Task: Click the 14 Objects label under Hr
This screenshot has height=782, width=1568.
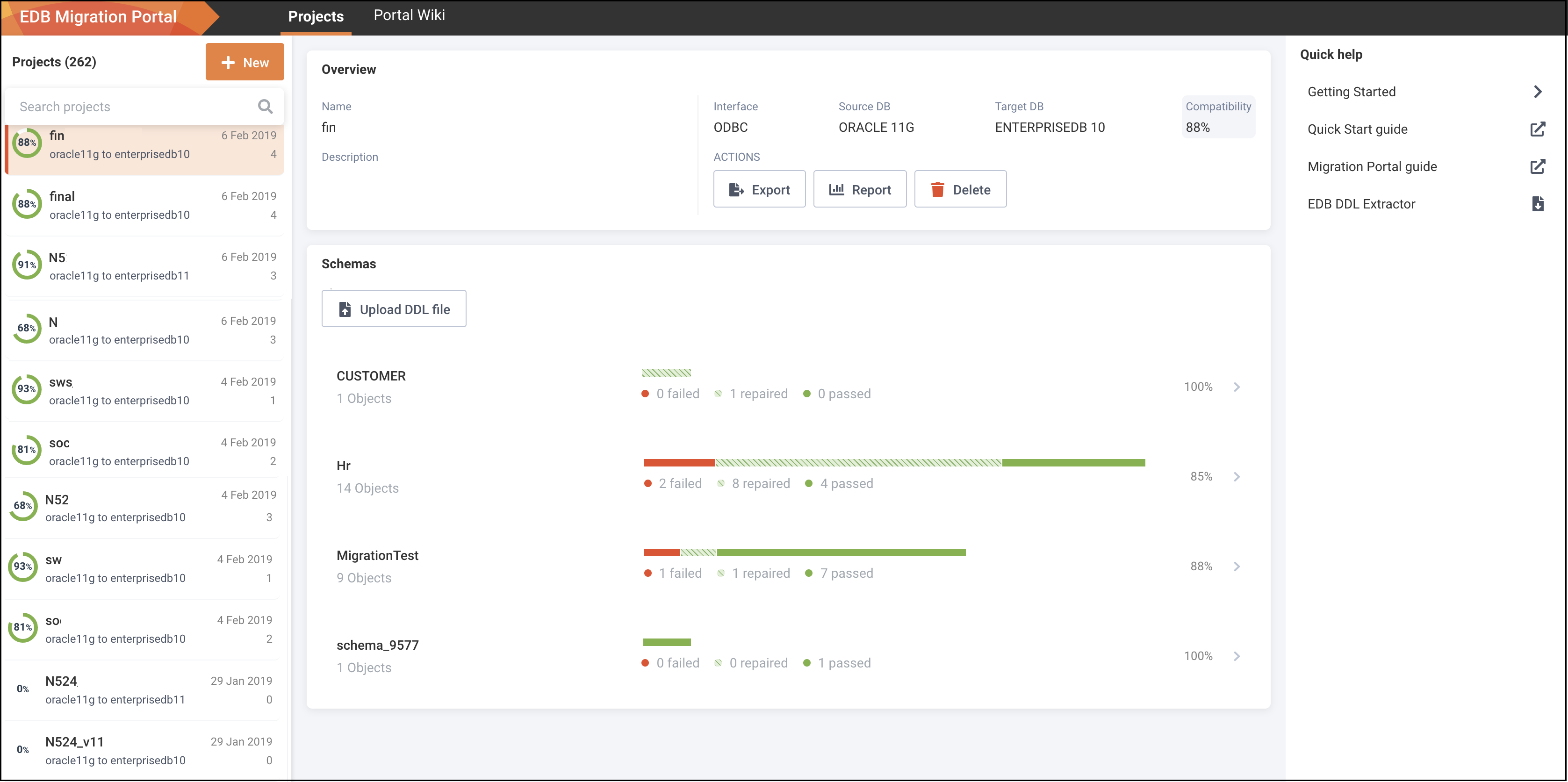Action: point(367,488)
